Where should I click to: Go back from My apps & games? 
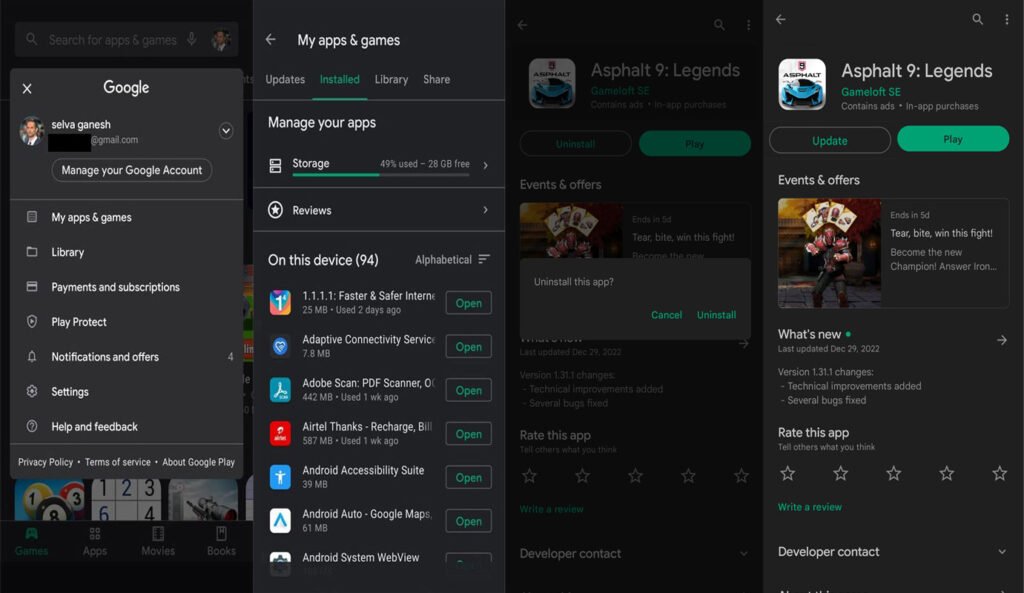(x=270, y=40)
